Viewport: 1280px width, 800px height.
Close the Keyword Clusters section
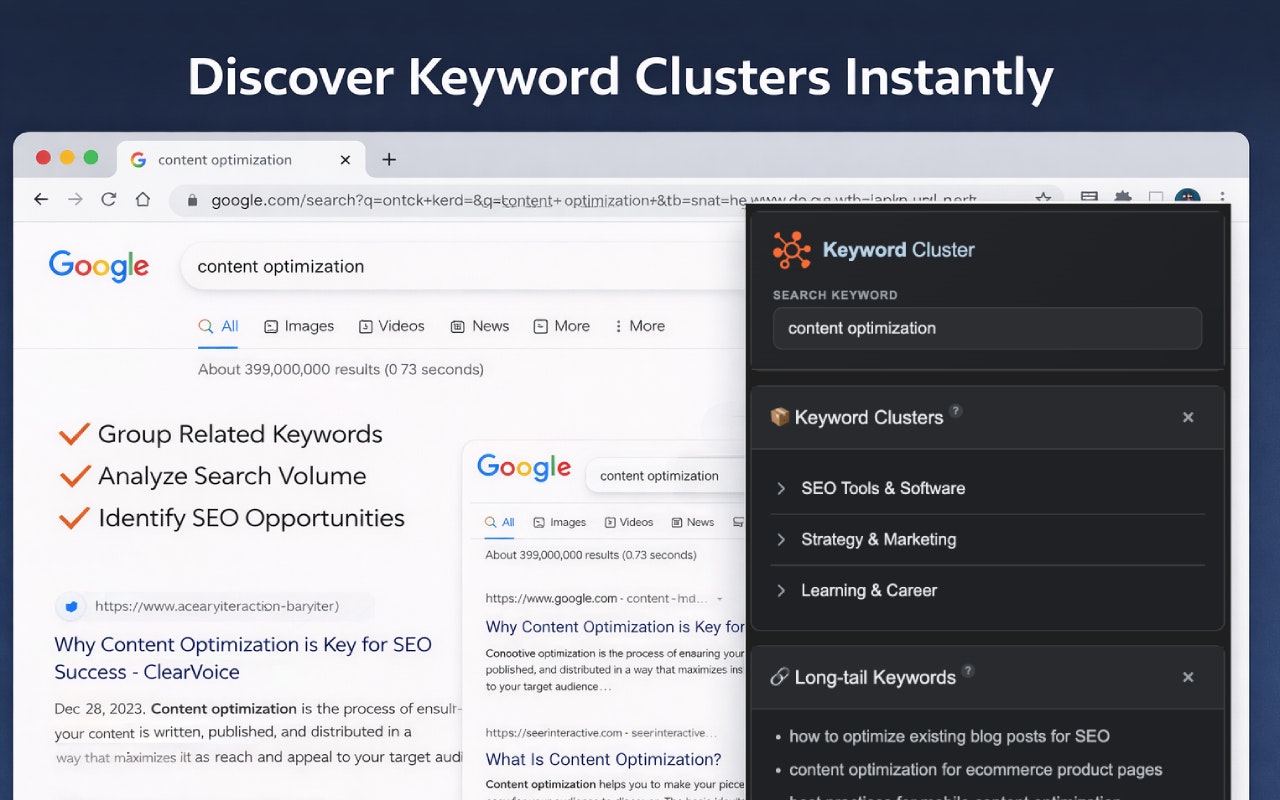[x=1188, y=417]
